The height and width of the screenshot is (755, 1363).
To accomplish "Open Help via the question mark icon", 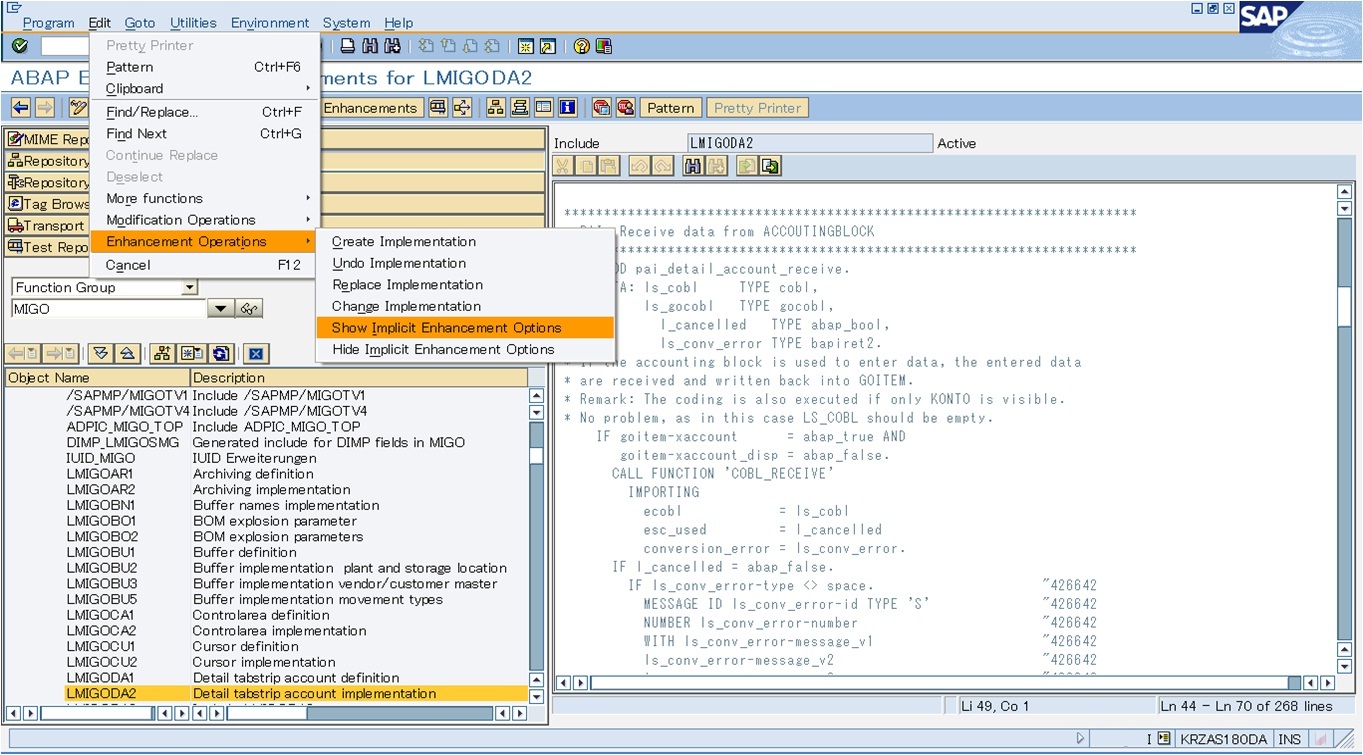I will click(x=583, y=45).
